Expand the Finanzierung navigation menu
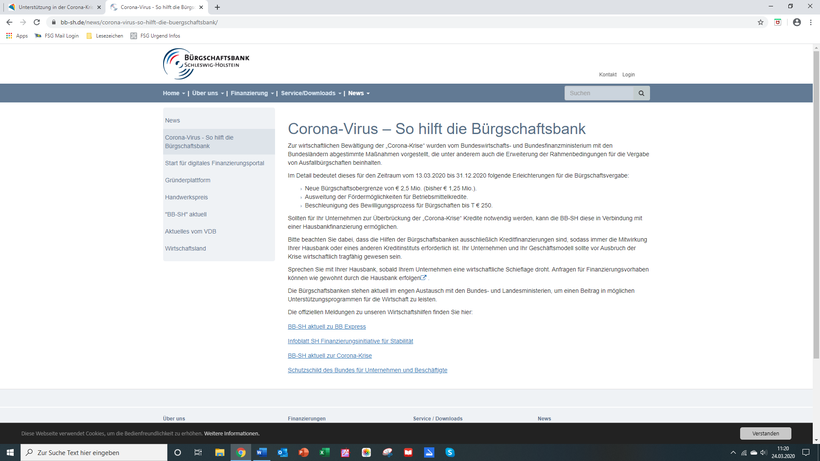820x461 pixels. [252, 93]
